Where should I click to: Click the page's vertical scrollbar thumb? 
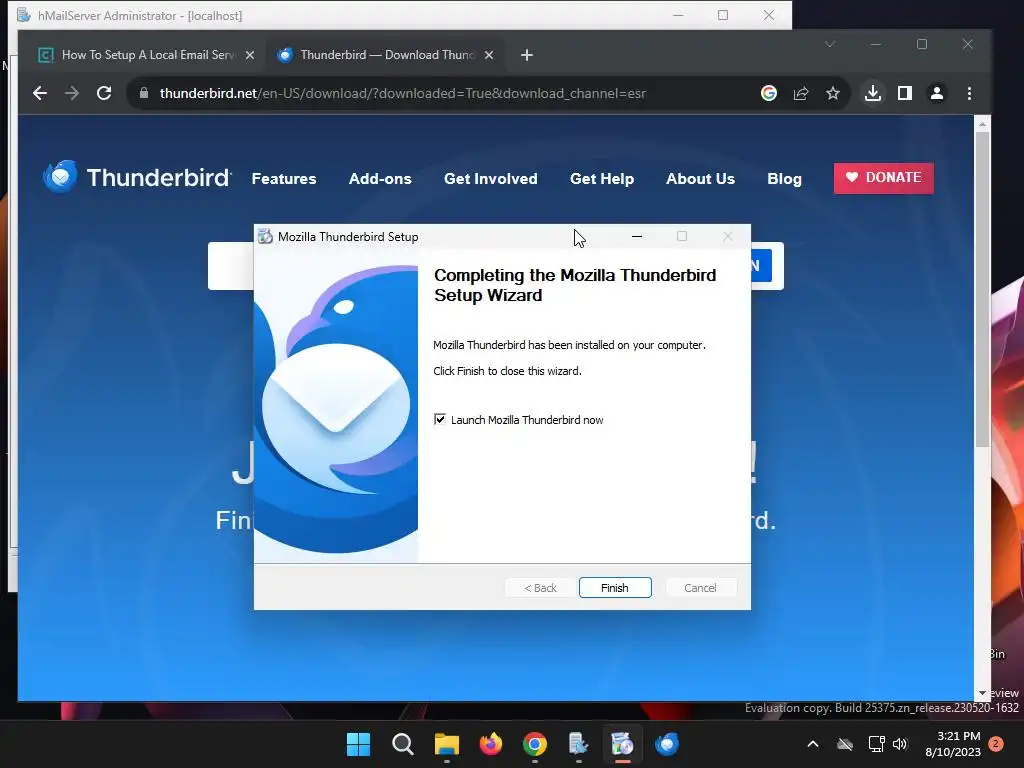pyautogui.click(x=982, y=287)
